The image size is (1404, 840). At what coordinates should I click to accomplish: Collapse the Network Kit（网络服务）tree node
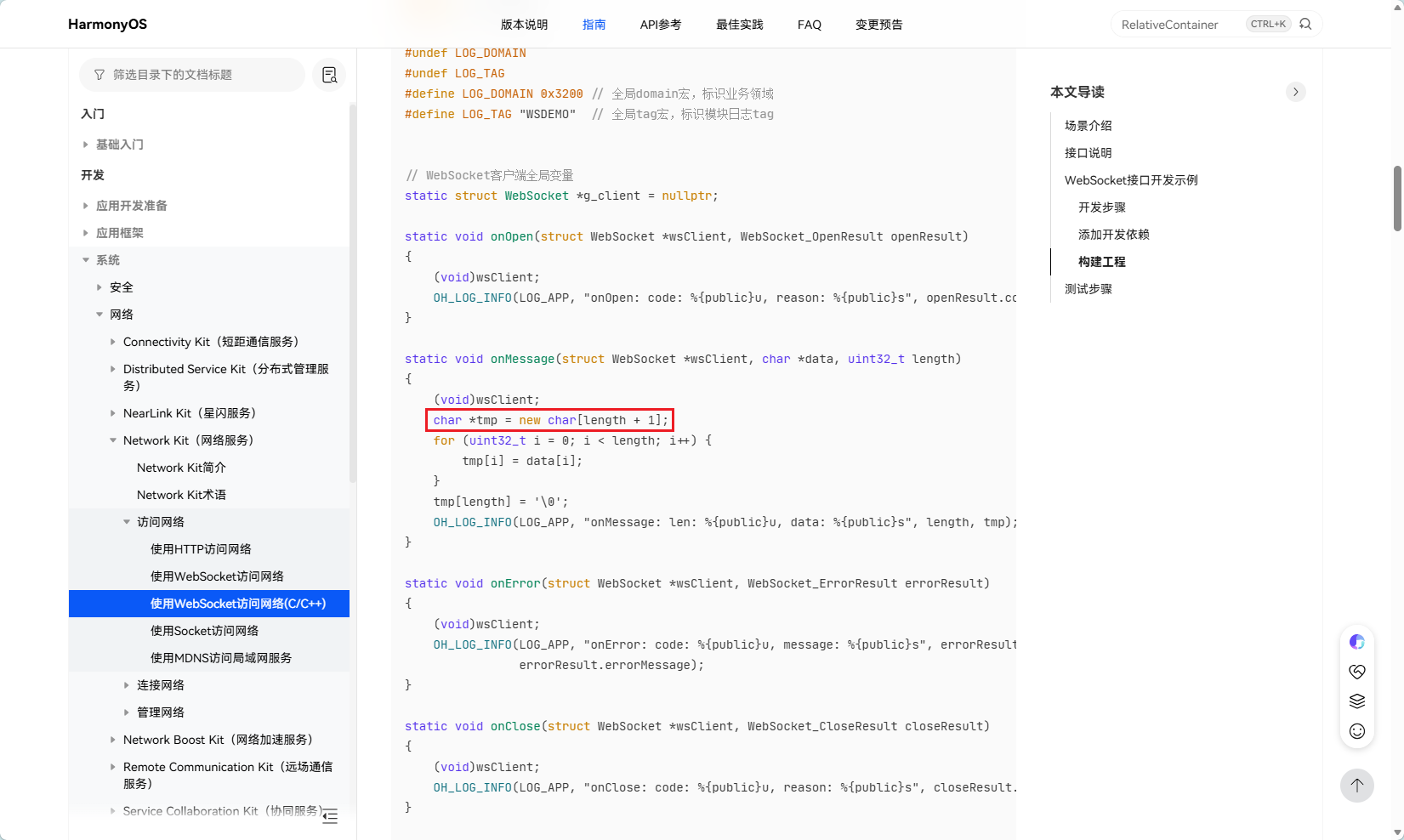tap(113, 440)
